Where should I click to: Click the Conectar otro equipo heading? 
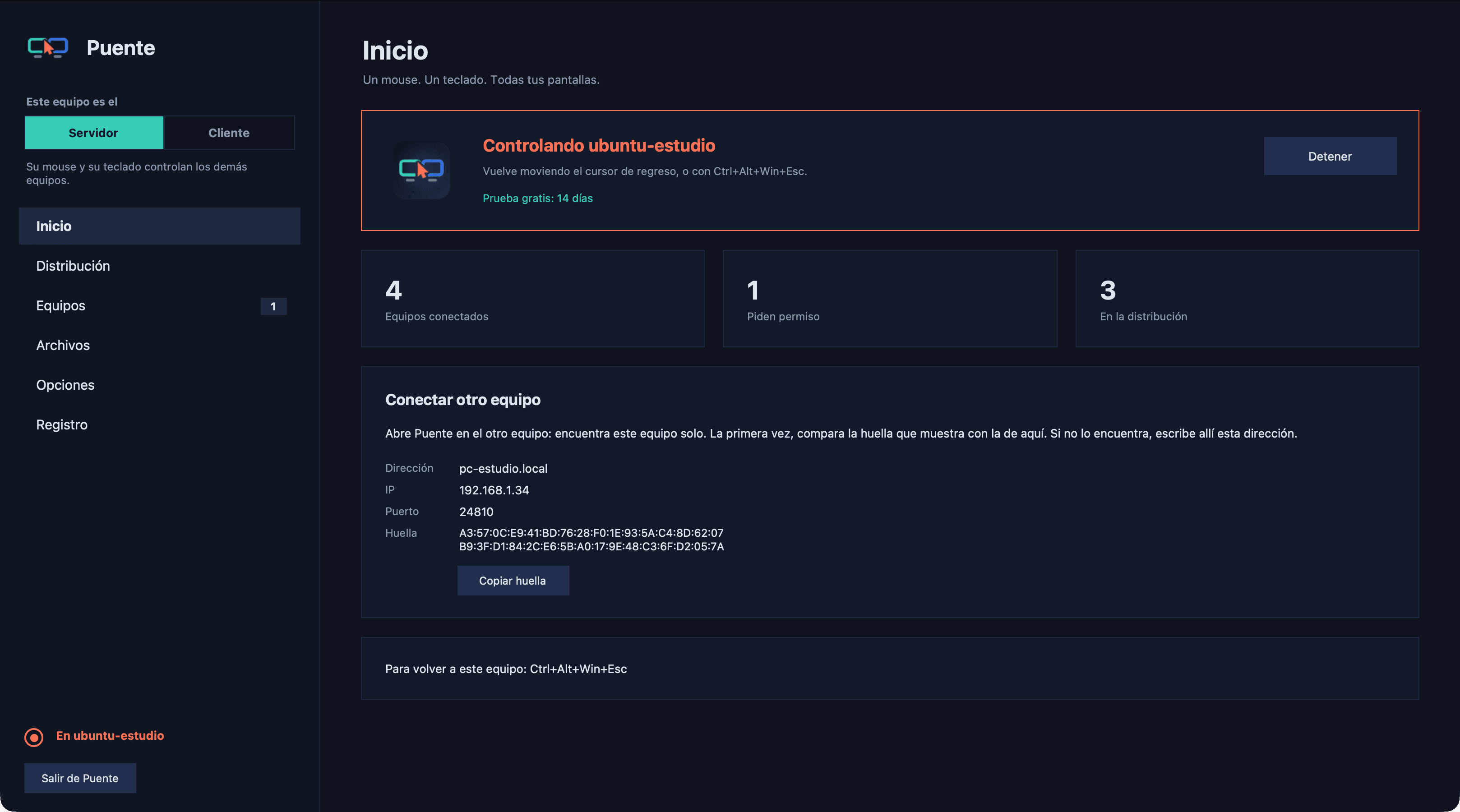463,400
